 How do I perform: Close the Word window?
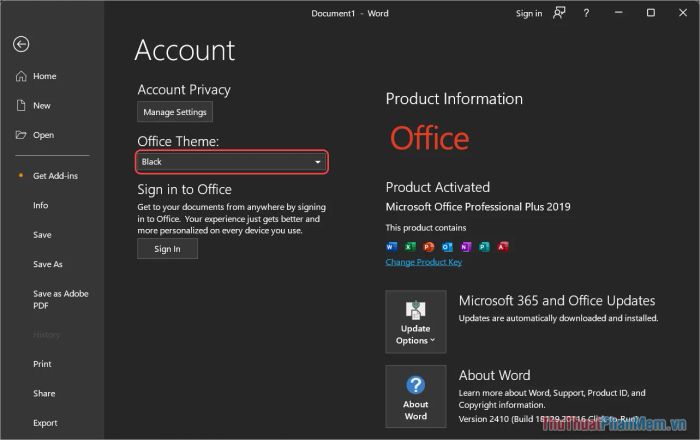coord(683,13)
